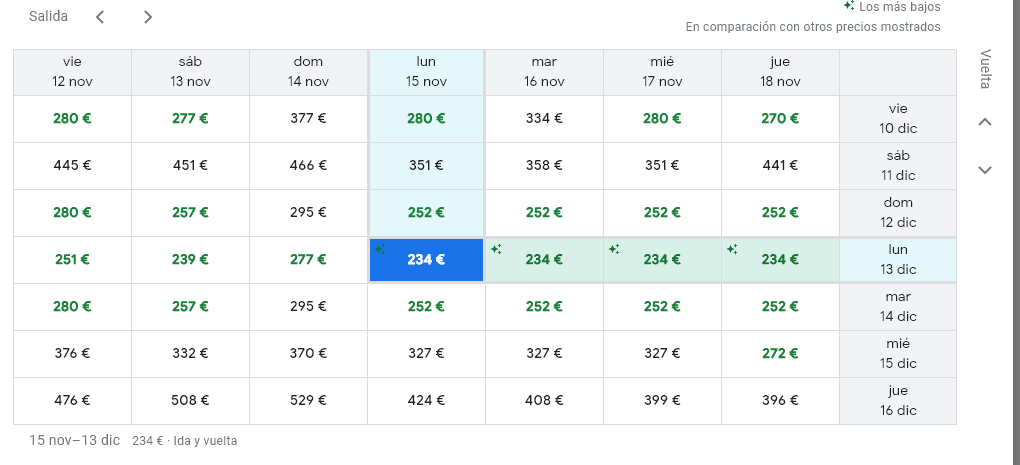Select the 445 € fare
The height and width of the screenshot is (465, 1020).
click(x=72, y=166)
